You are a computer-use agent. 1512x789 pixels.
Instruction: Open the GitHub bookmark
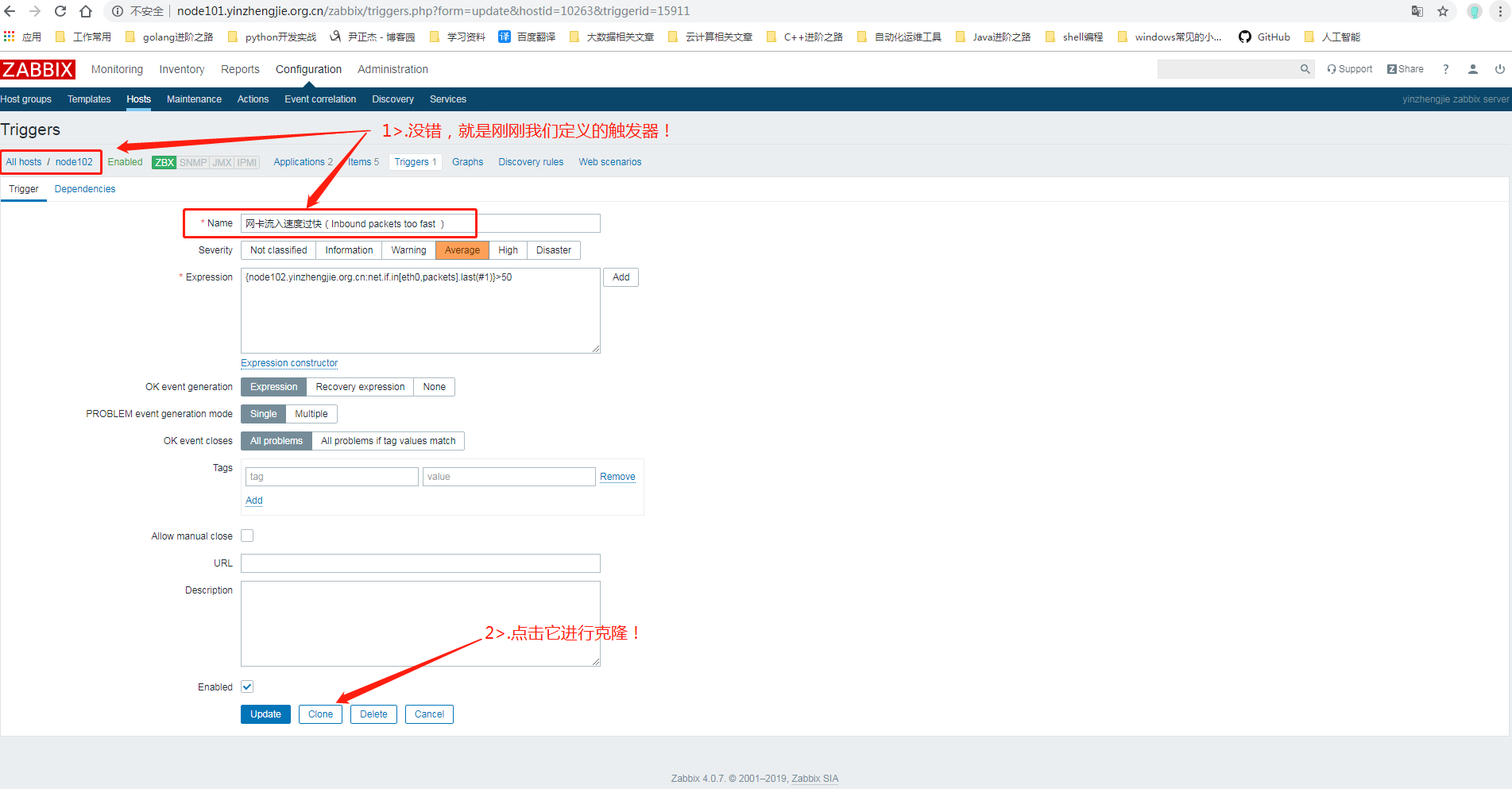tap(1264, 37)
